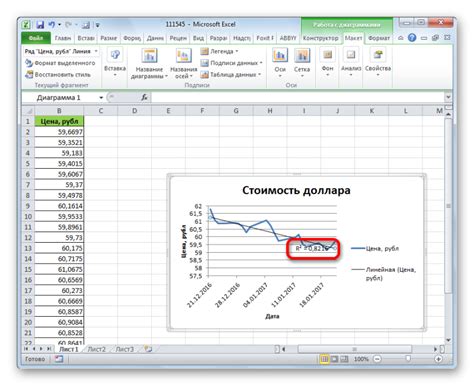Open the Подписи данных dropdown
Image resolution: width=474 pixels, height=386 pixels.
tap(231, 63)
